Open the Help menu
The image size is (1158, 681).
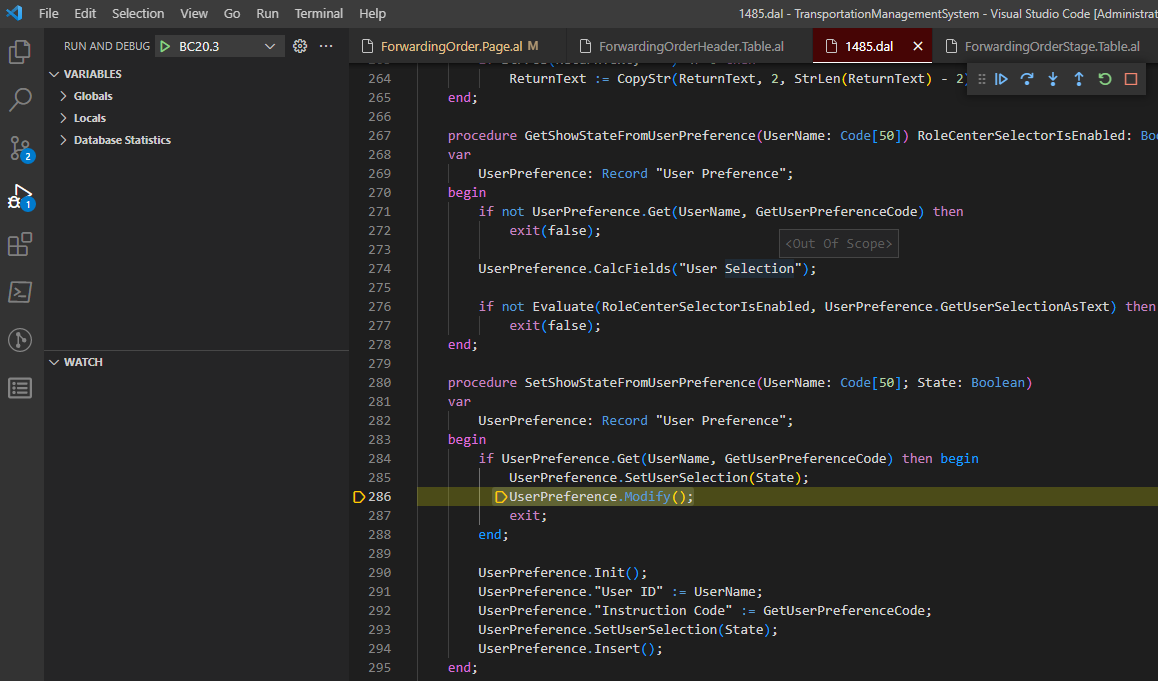pos(373,13)
